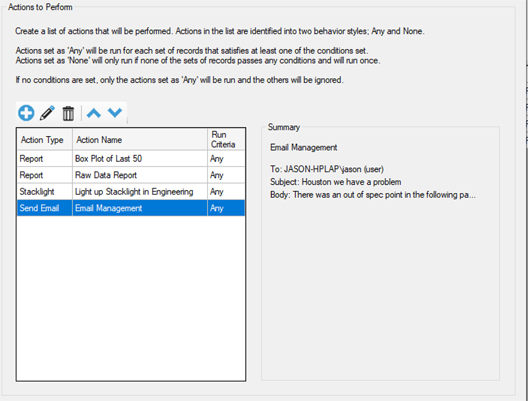
Task: Click the Stacklight action type cell
Action: 44,192
